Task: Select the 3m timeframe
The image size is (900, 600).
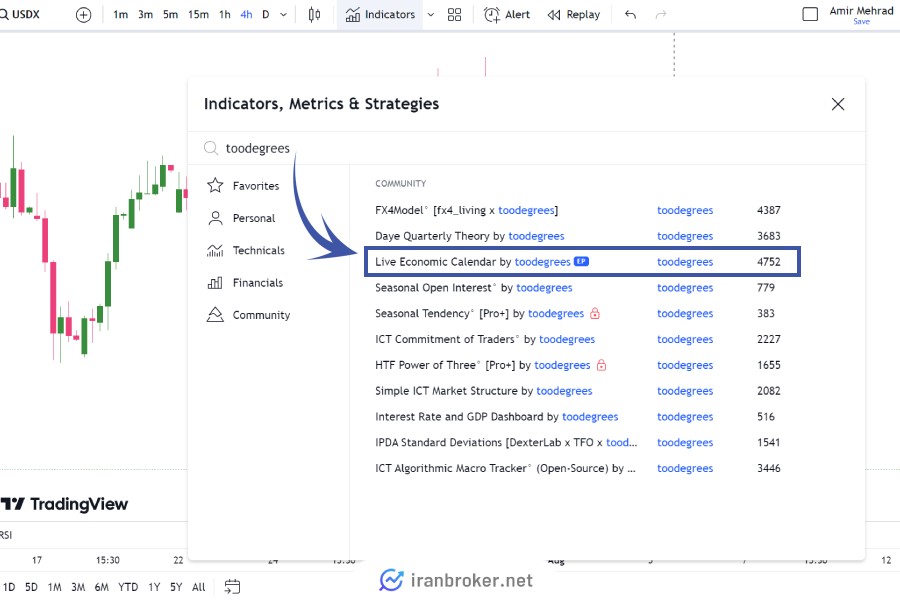Action: point(145,15)
